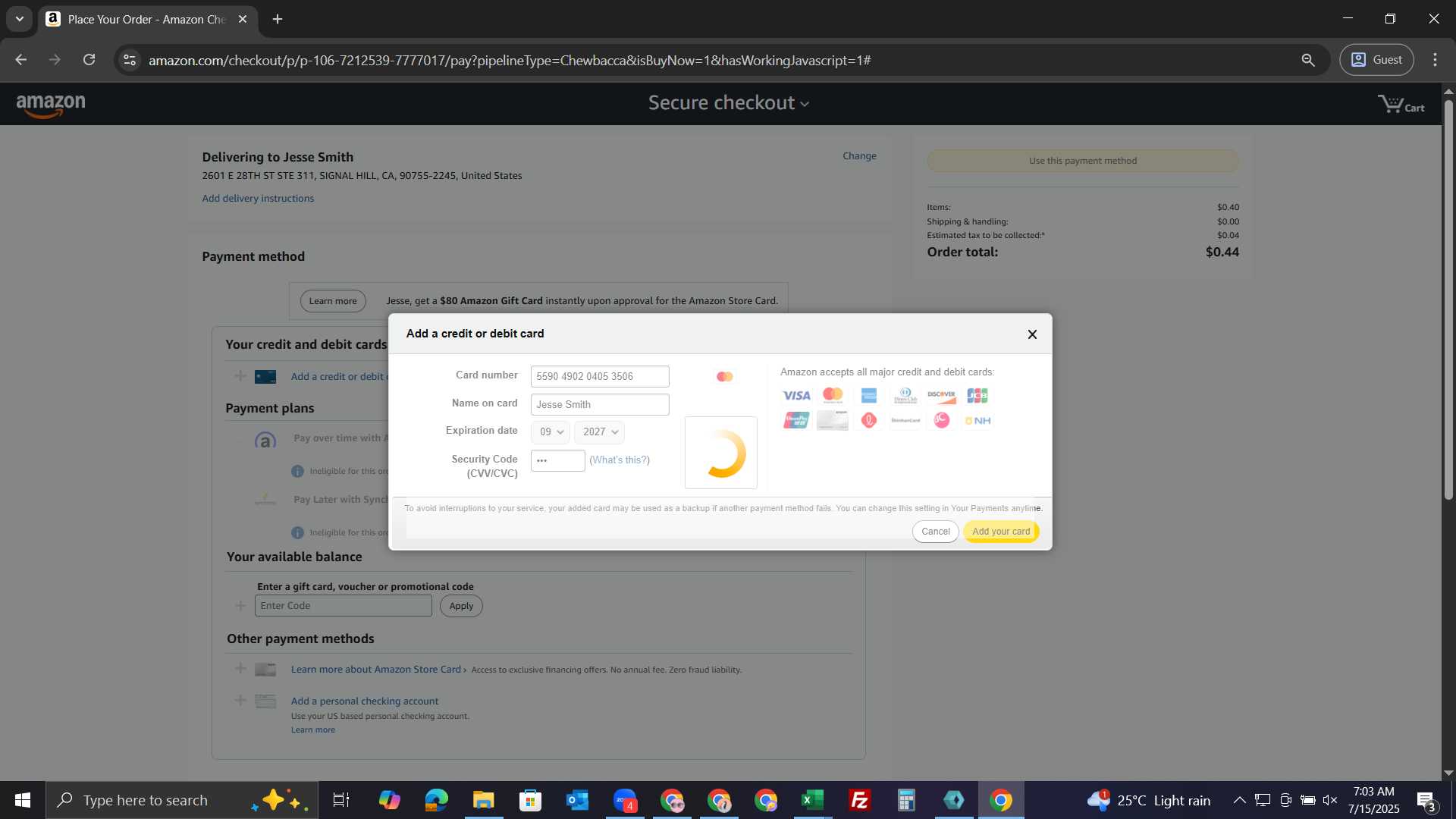Click the Cancel button in card dialog
This screenshot has height=819, width=1456.
935,531
